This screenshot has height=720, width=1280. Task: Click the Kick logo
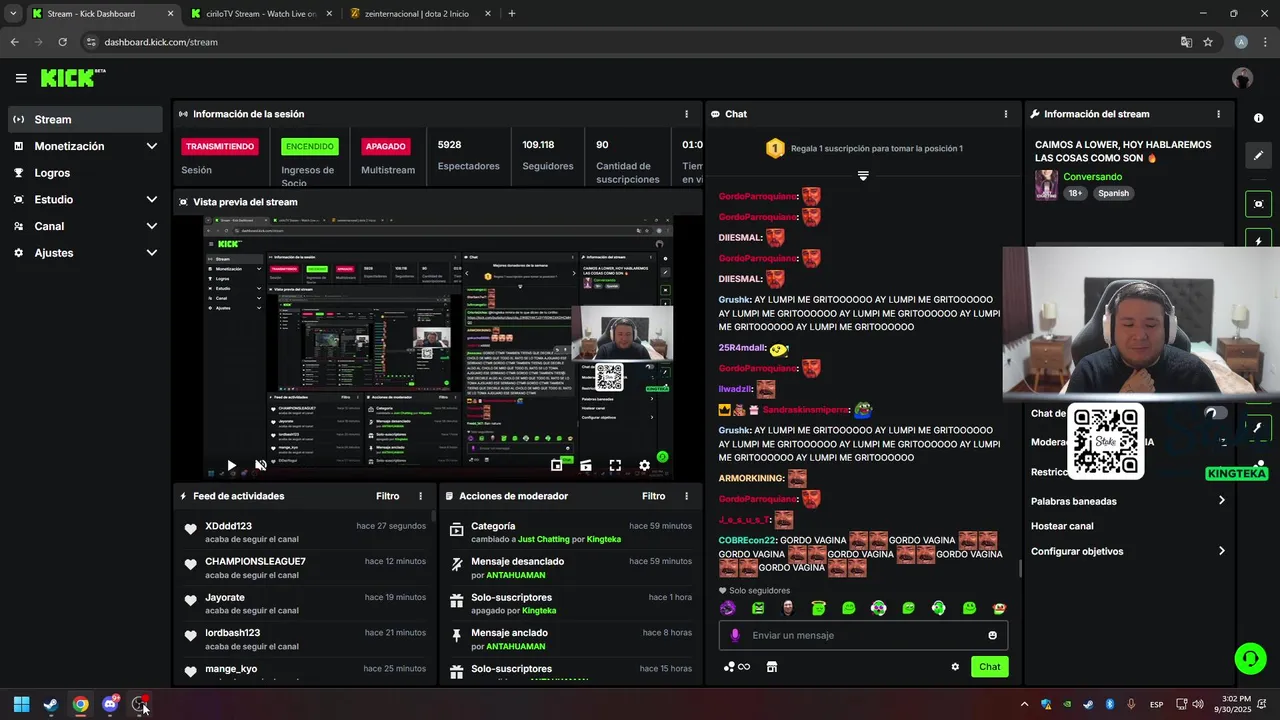(x=72, y=77)
